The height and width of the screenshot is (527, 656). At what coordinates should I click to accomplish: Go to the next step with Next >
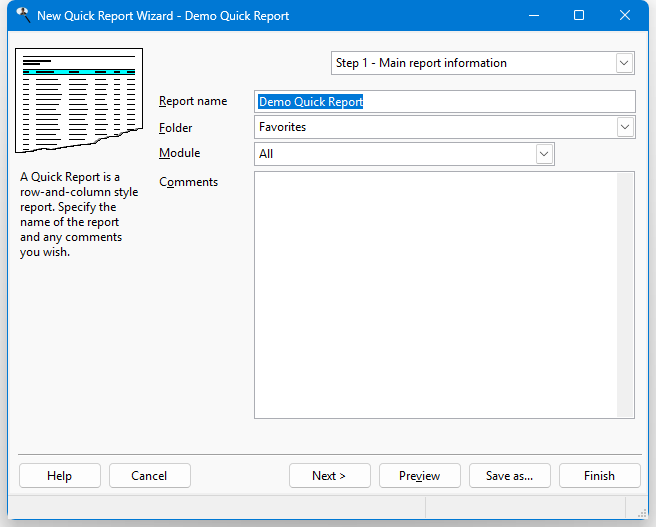coord(329,476)
